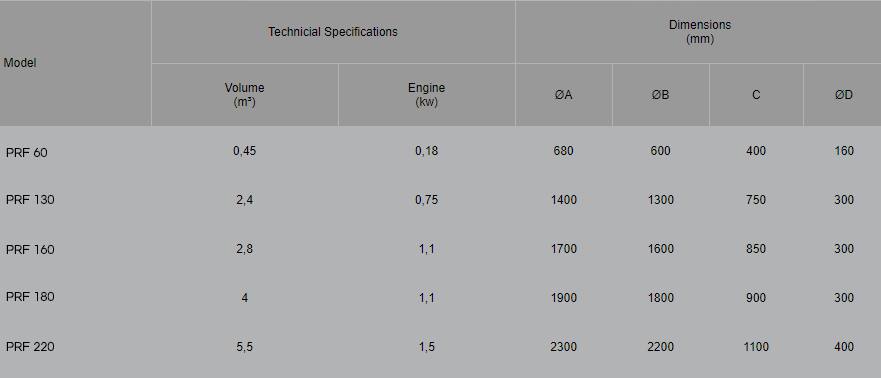This screenshot has width=881, height=378.
Task: Click the C column header
Action: coord(756,95)
